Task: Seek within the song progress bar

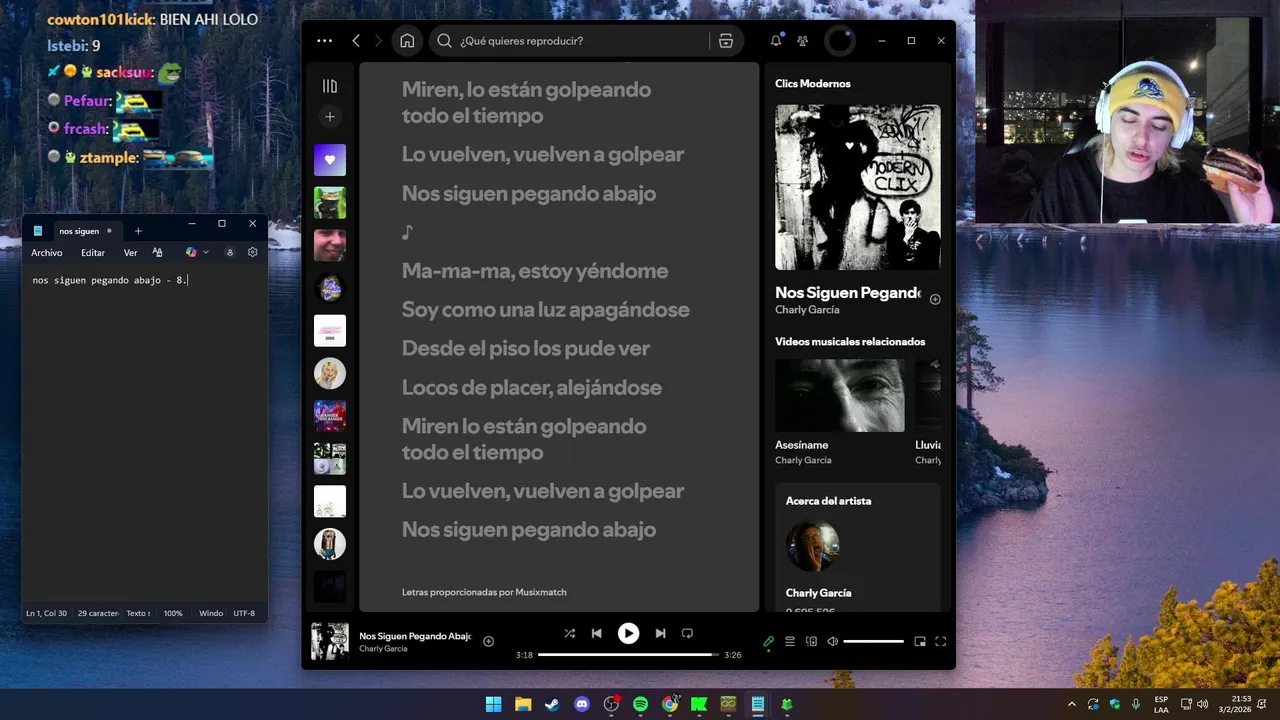Action: click(628, 655)
